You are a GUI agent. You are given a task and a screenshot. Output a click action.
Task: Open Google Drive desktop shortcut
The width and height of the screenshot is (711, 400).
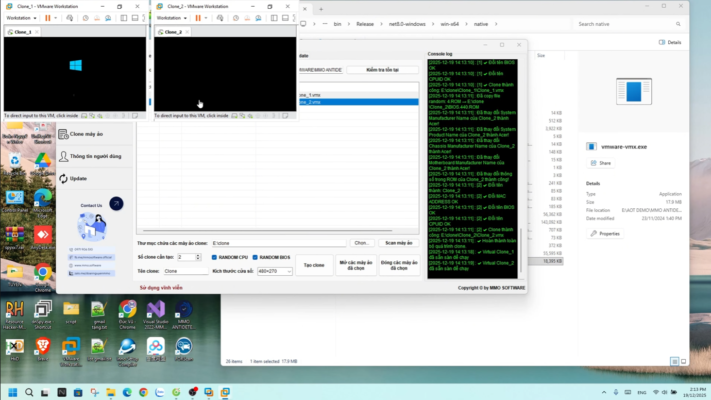click(x=43, y=166)
